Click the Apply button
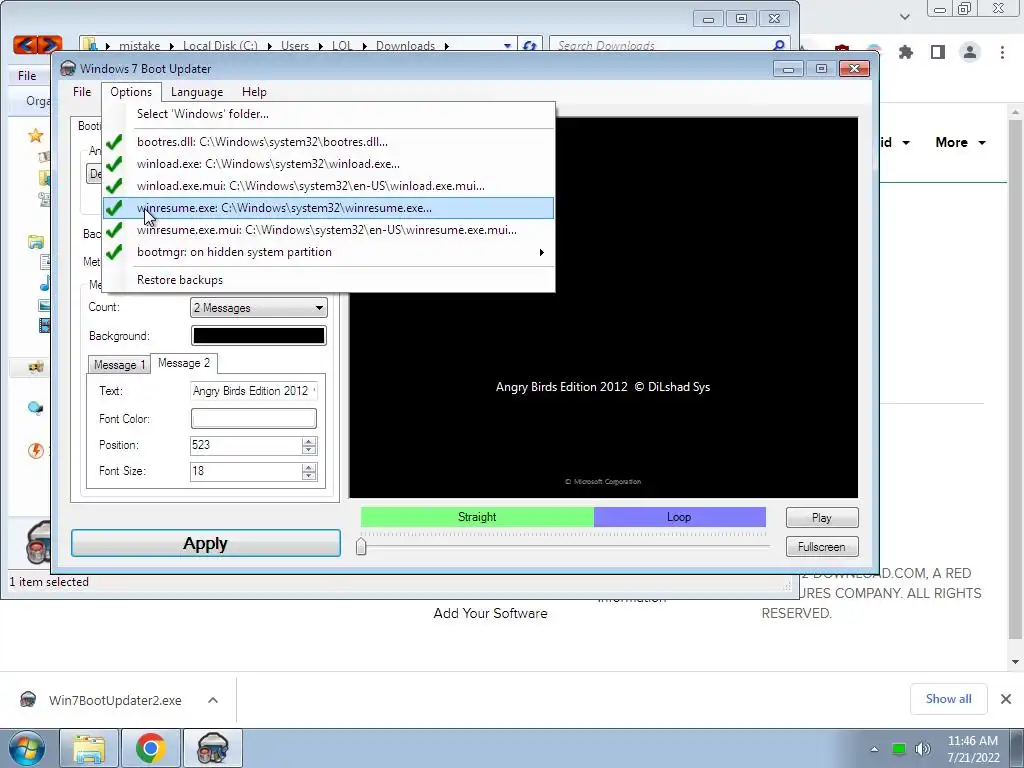Image resolution: width=1024 pixels, height=768 pixels. [206, 543]
